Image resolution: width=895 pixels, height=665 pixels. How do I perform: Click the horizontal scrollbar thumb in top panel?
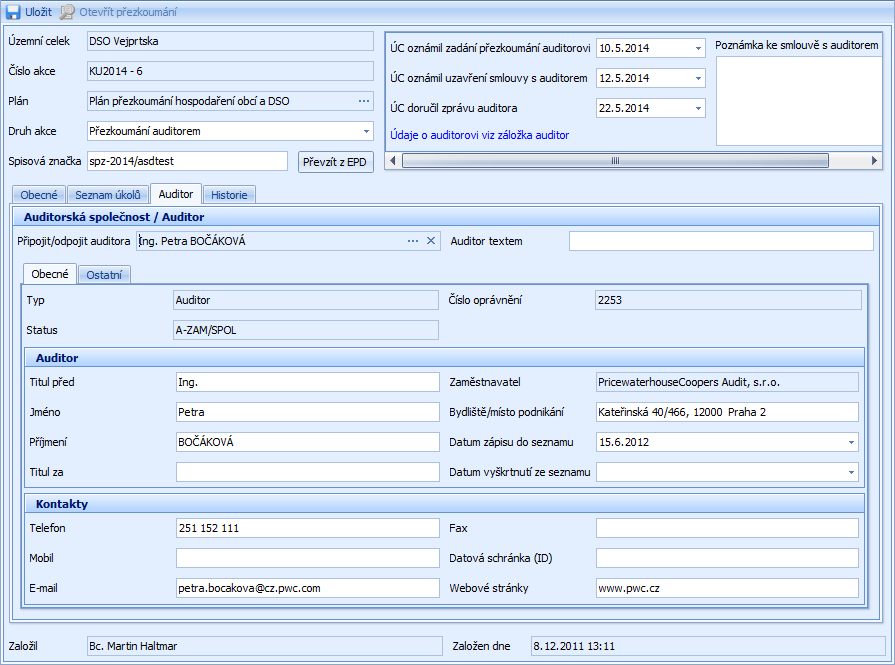[615, 161]
